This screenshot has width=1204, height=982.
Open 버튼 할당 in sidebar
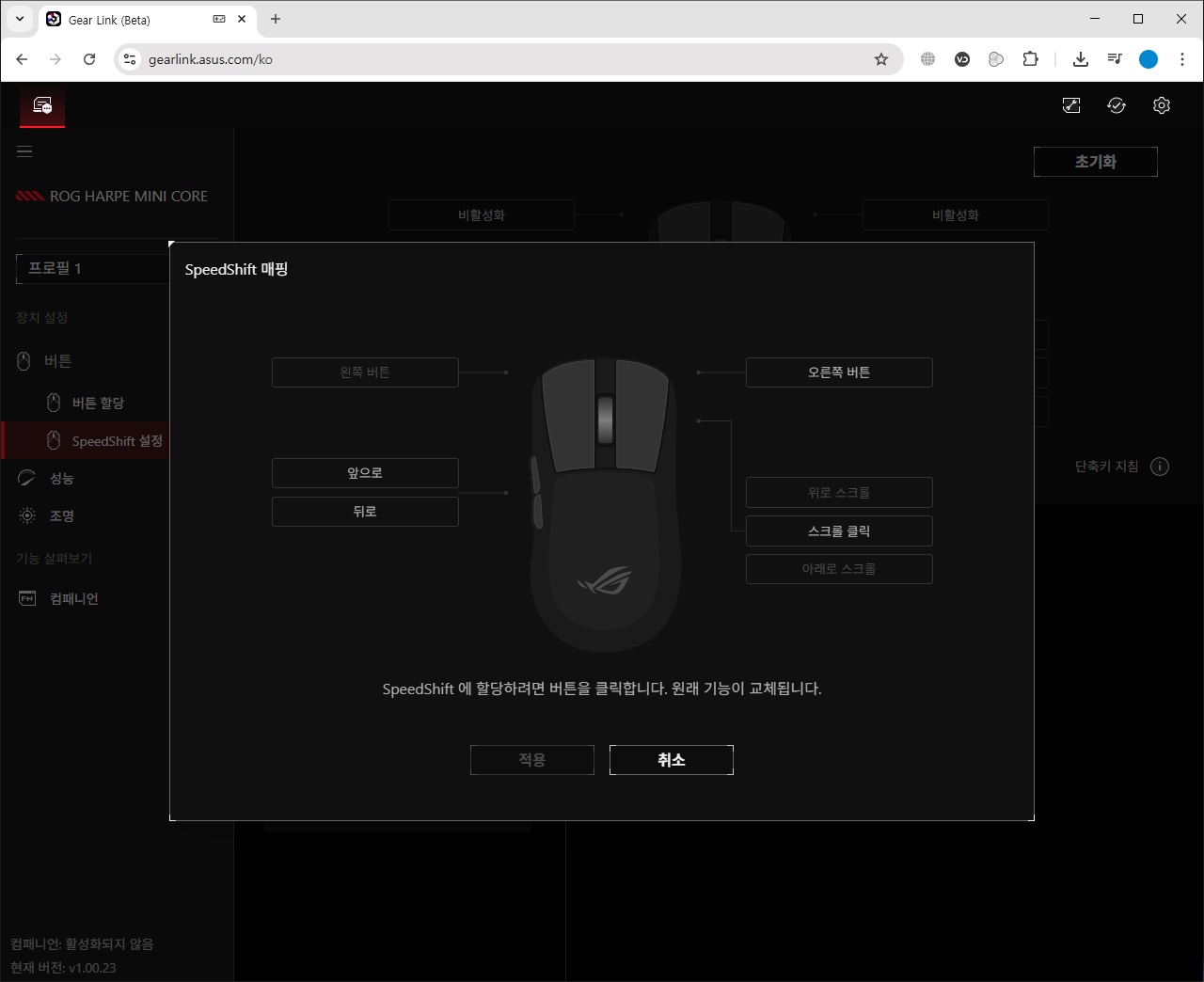98,403
